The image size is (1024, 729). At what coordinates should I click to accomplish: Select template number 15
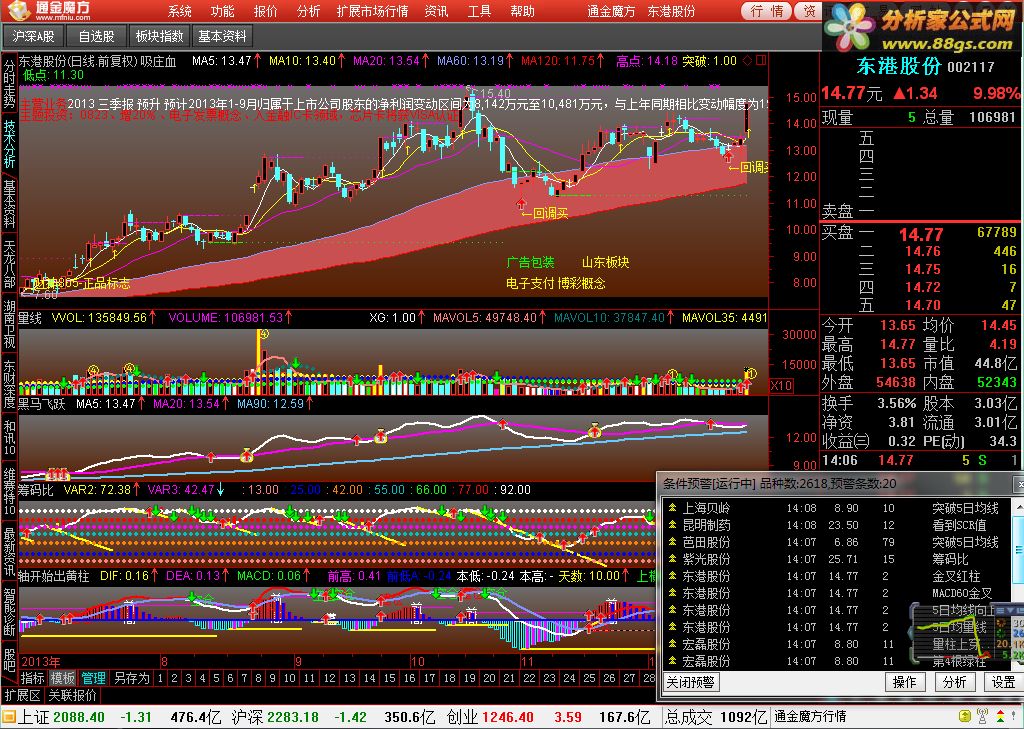click(389, 678)
